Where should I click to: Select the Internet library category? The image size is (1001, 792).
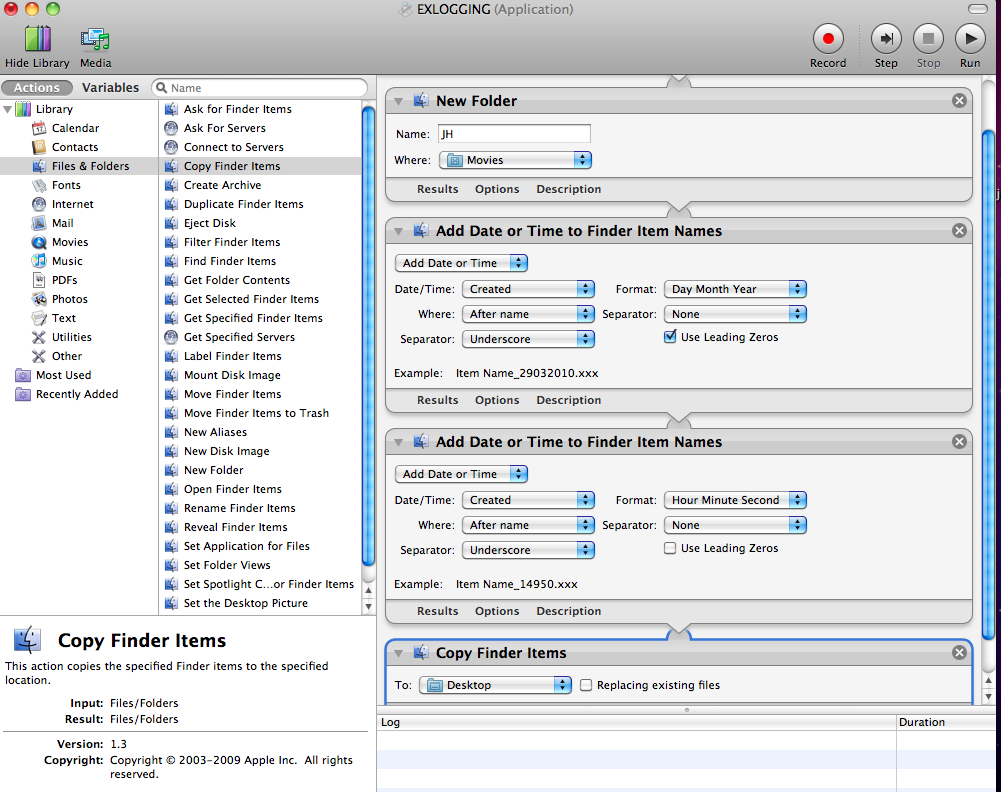[72, 204]
